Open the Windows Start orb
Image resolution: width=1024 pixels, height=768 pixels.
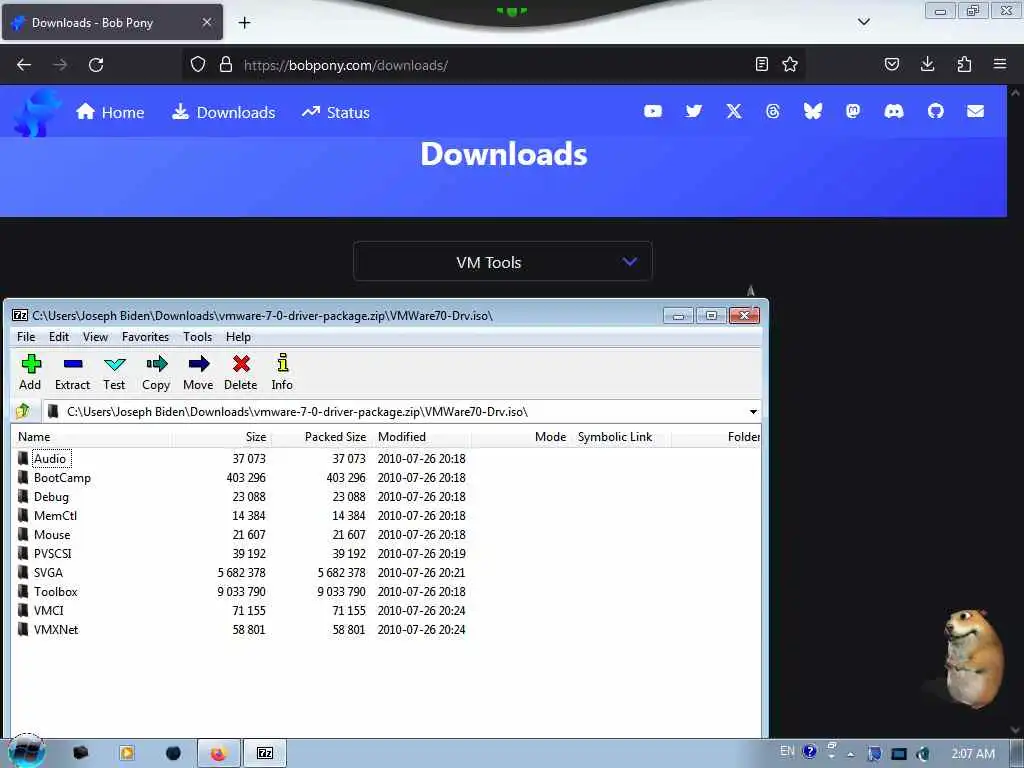(27, 752)
